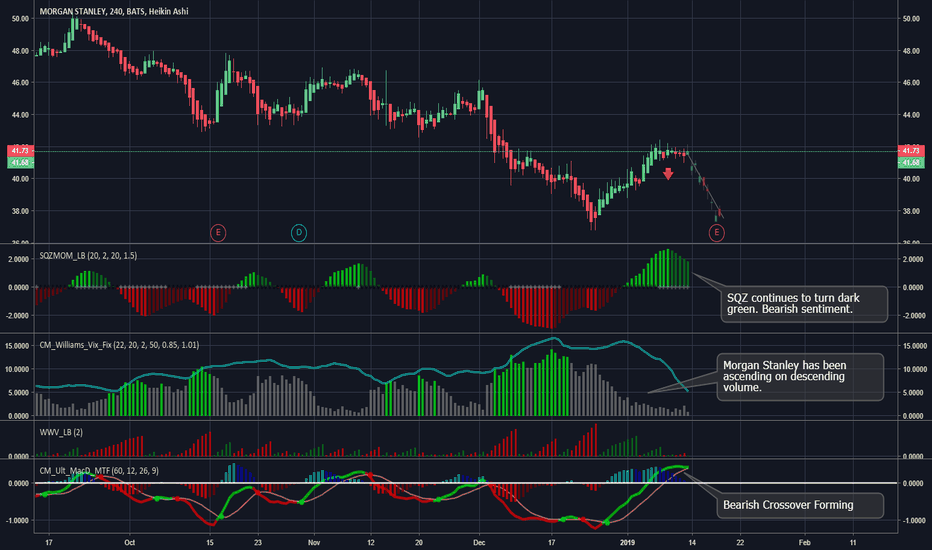Click the 'SQZ continues to turn dark green' note

point(804,304)
